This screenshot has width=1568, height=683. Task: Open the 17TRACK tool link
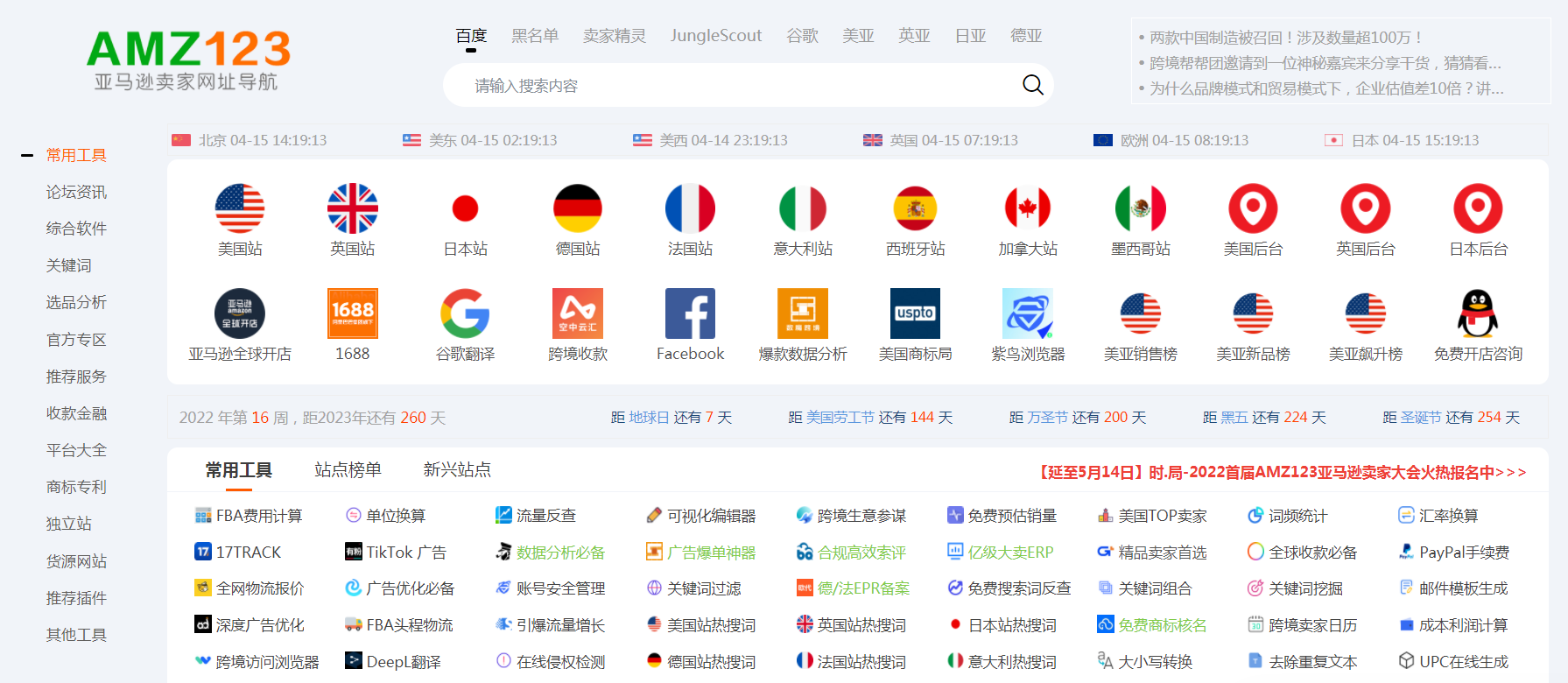pos(237,553)
